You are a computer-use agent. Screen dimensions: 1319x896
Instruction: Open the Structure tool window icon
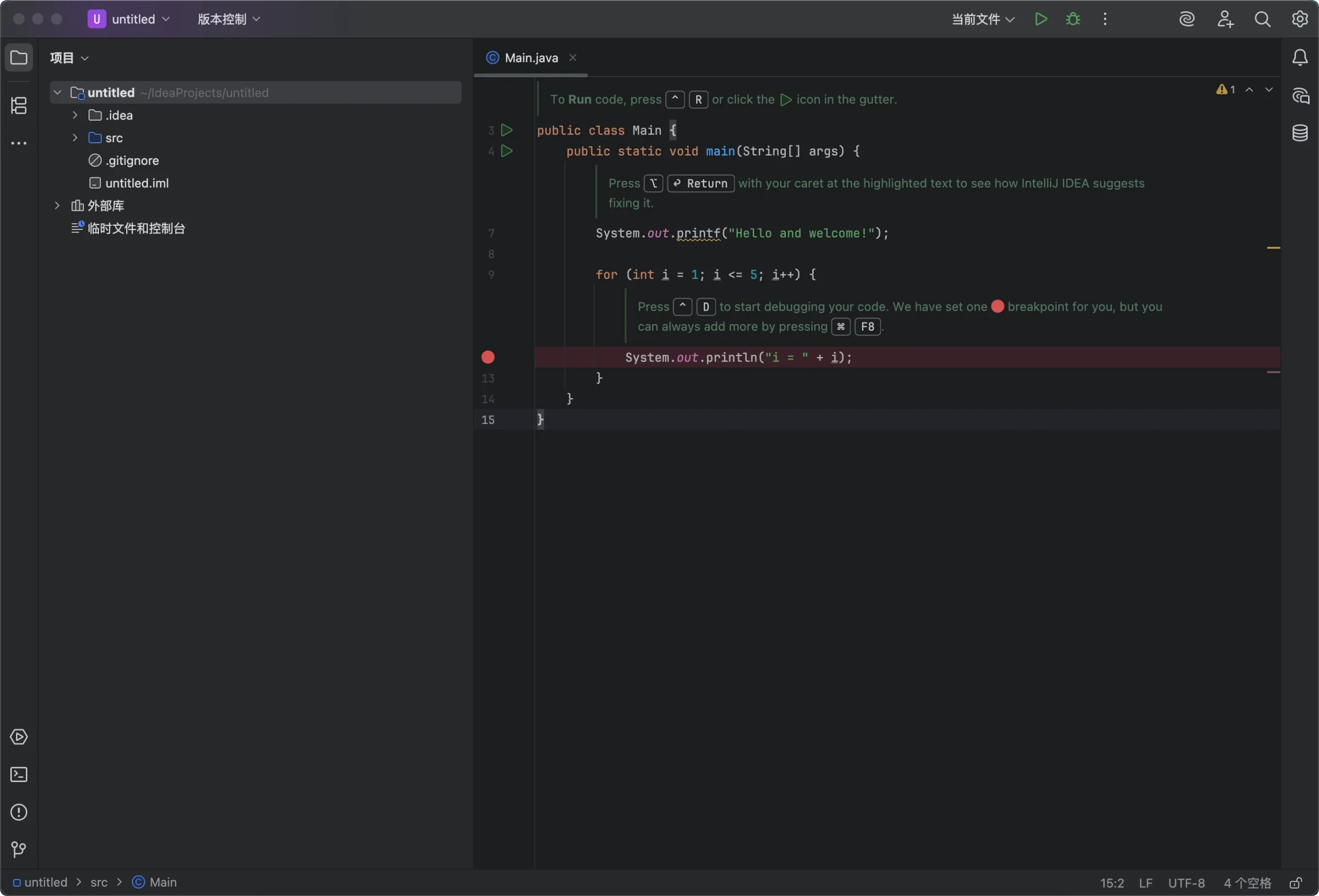pyautogui.click(x=19, y=105)
